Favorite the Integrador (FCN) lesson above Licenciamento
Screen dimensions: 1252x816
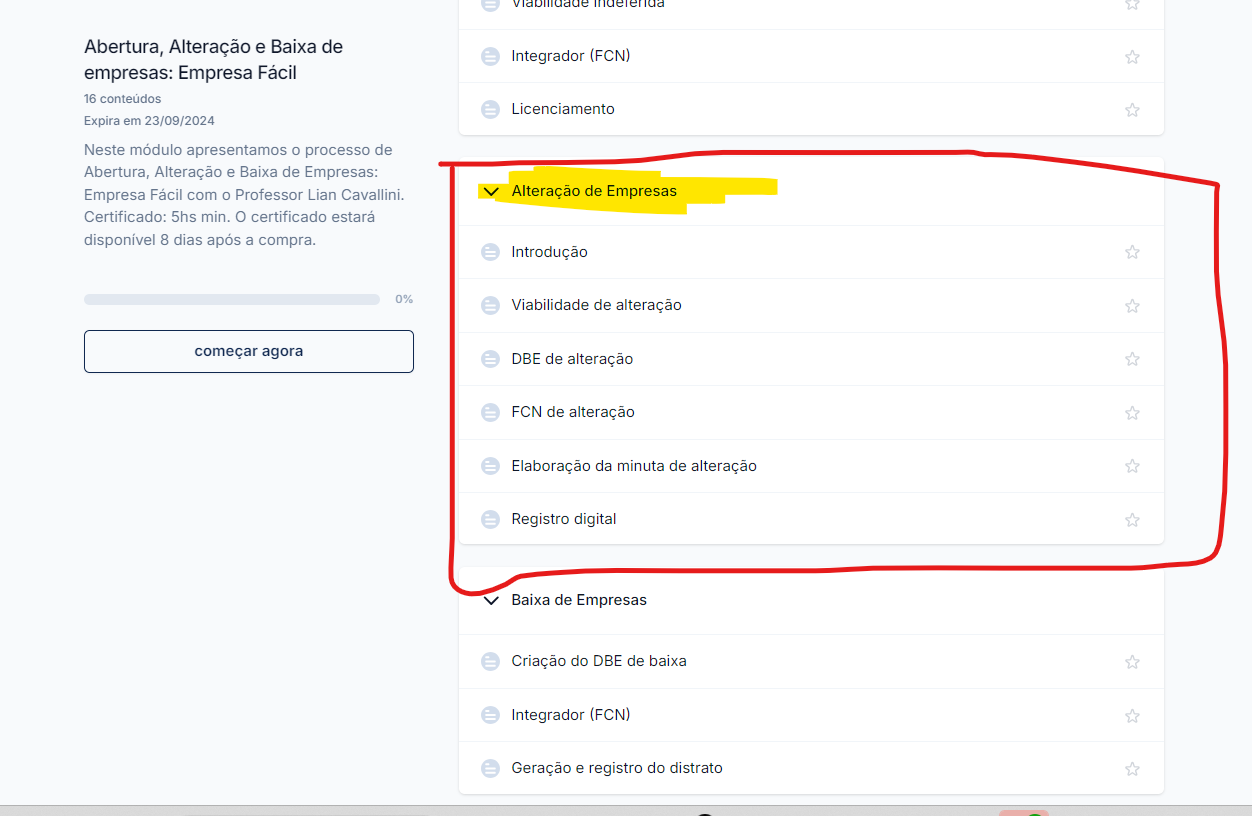1132,57
